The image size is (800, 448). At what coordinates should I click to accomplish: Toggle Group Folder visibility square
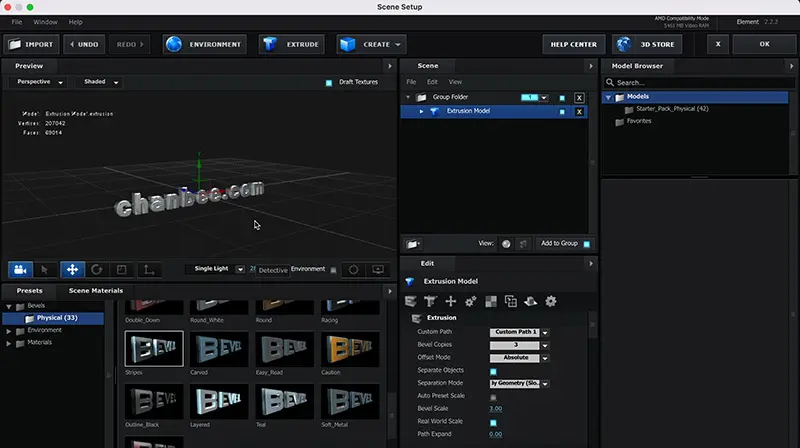(x=562, y=98)
